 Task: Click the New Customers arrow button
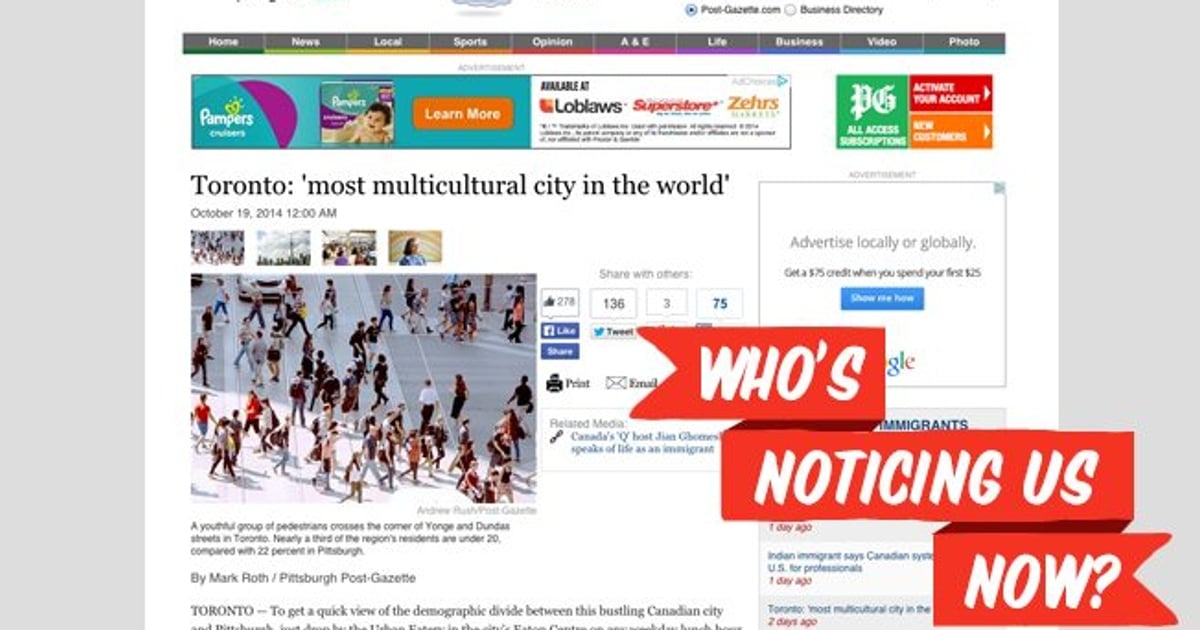[x=951, y=131]
